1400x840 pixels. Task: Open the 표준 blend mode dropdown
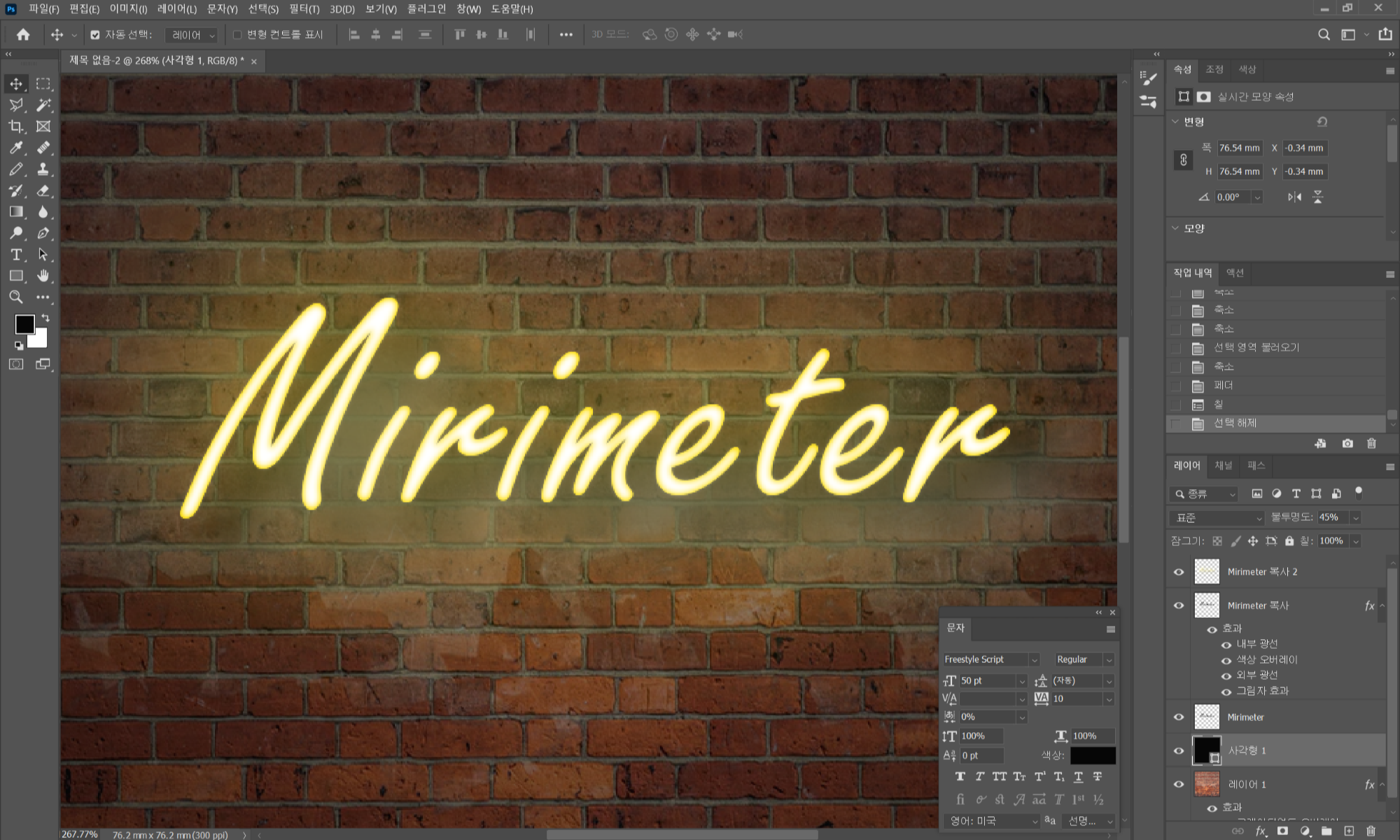point(1217,517)
